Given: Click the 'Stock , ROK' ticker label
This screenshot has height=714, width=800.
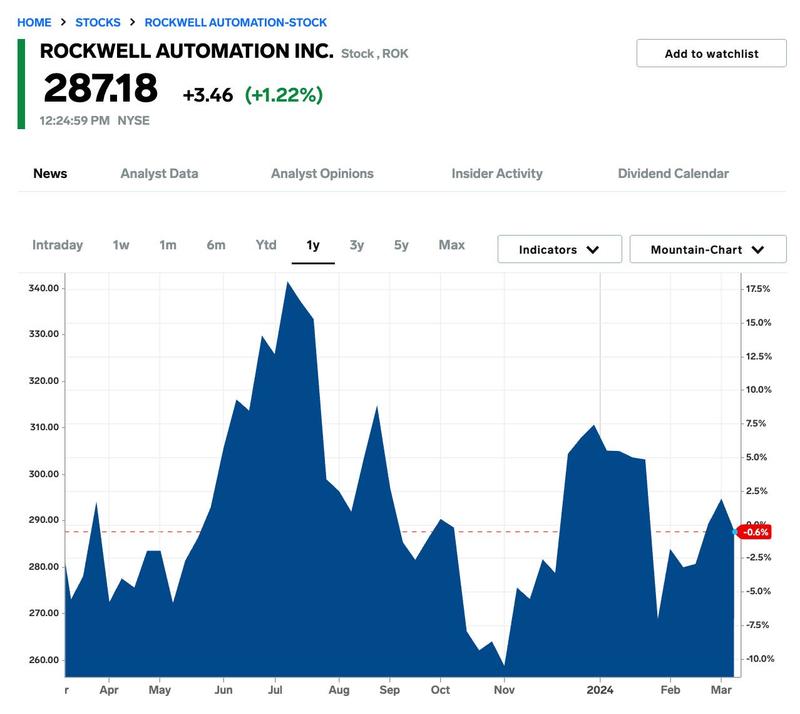Looking at the screenshot, I should (x=374, y=54).
